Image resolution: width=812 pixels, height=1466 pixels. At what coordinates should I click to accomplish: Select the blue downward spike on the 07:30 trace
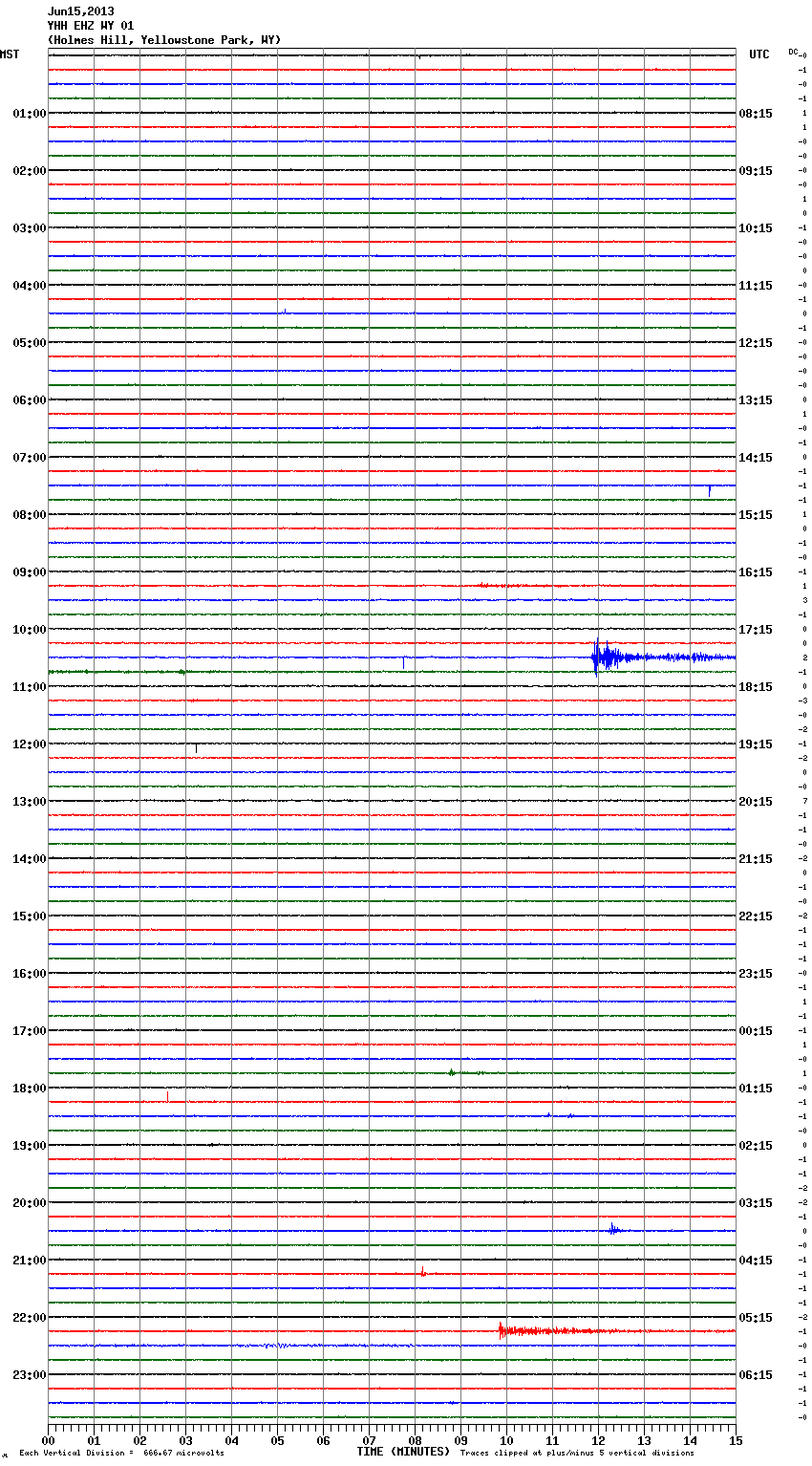[709, 490]
